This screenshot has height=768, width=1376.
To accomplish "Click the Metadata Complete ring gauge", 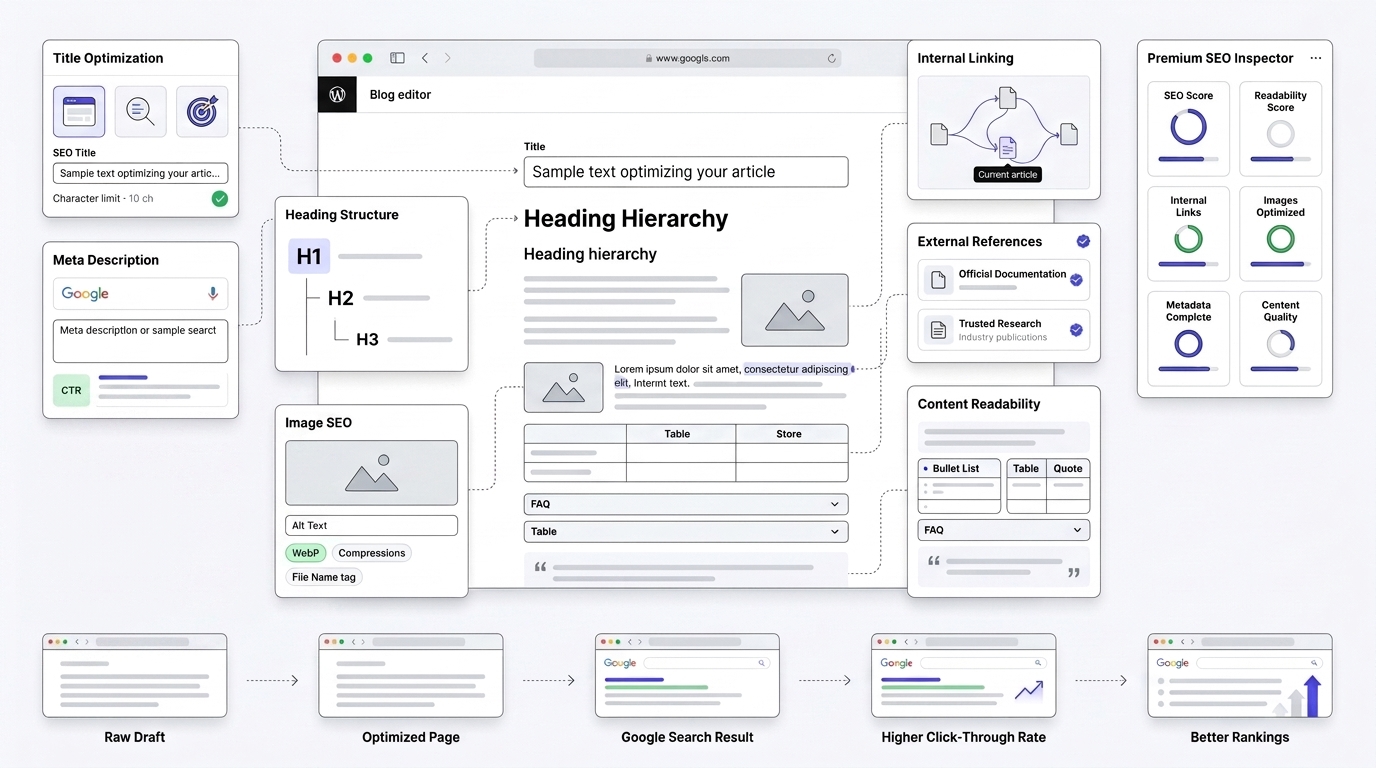I will tap(1188, 344).
